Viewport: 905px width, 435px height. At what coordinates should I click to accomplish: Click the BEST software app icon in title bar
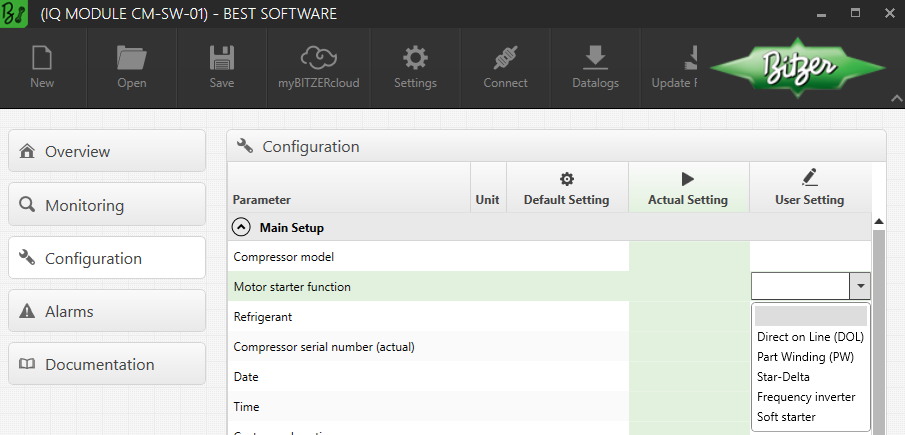click(x=14, y=14)
